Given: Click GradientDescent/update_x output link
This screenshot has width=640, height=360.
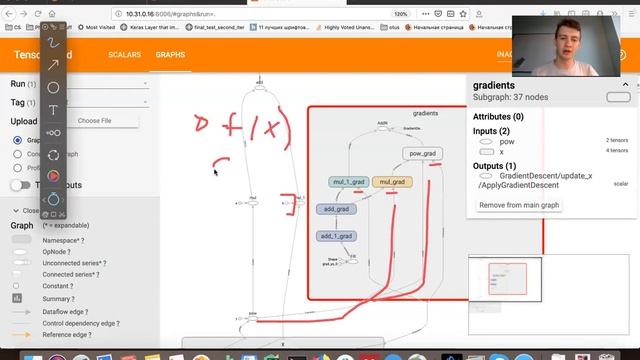Looking at the screenshot, I should coord(535,180).
